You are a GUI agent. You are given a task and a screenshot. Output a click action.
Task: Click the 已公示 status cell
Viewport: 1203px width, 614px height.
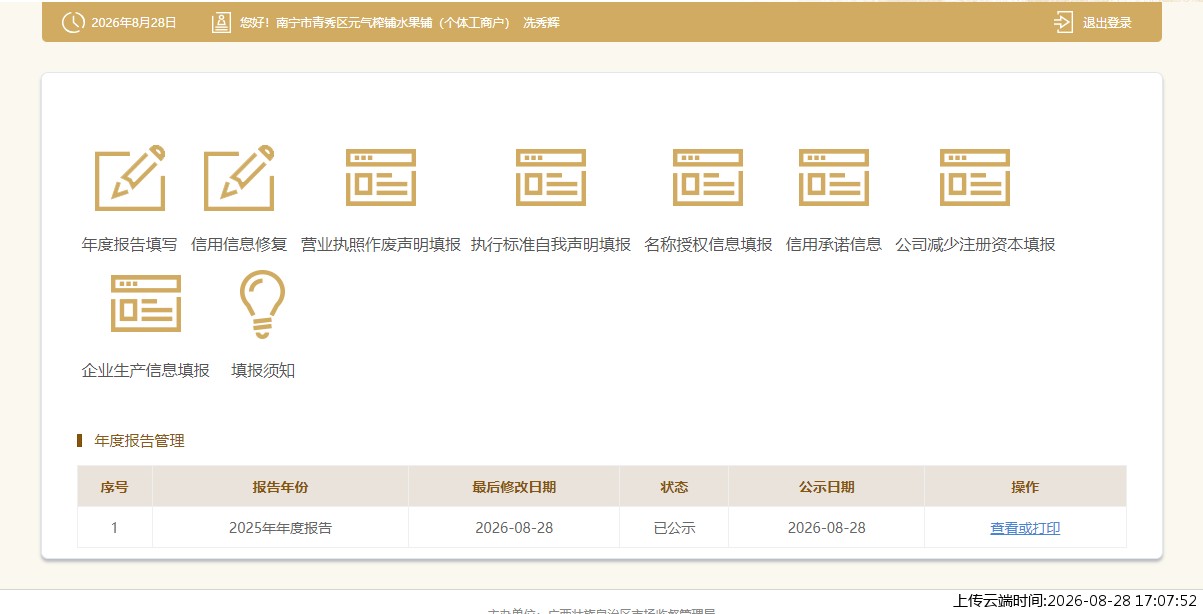pyautogui.click(x=674, y=528)
